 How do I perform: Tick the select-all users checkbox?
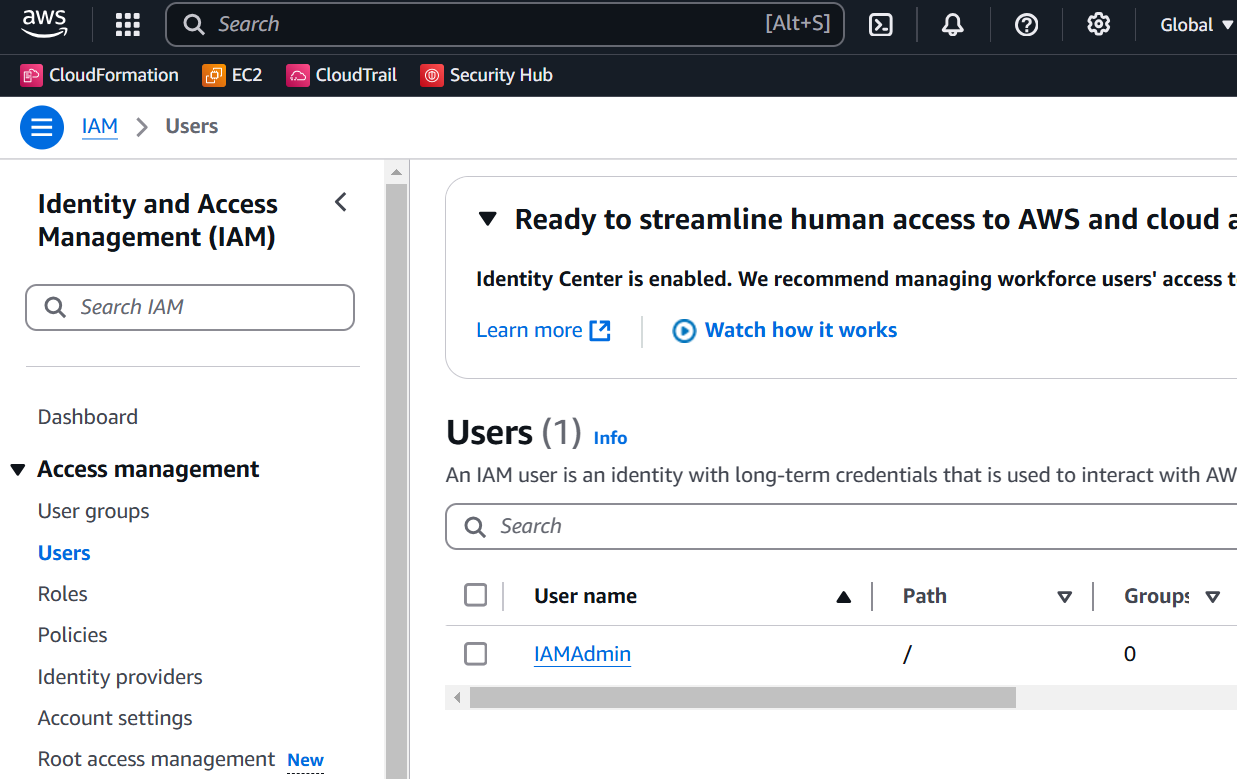[x=476, y=596]
